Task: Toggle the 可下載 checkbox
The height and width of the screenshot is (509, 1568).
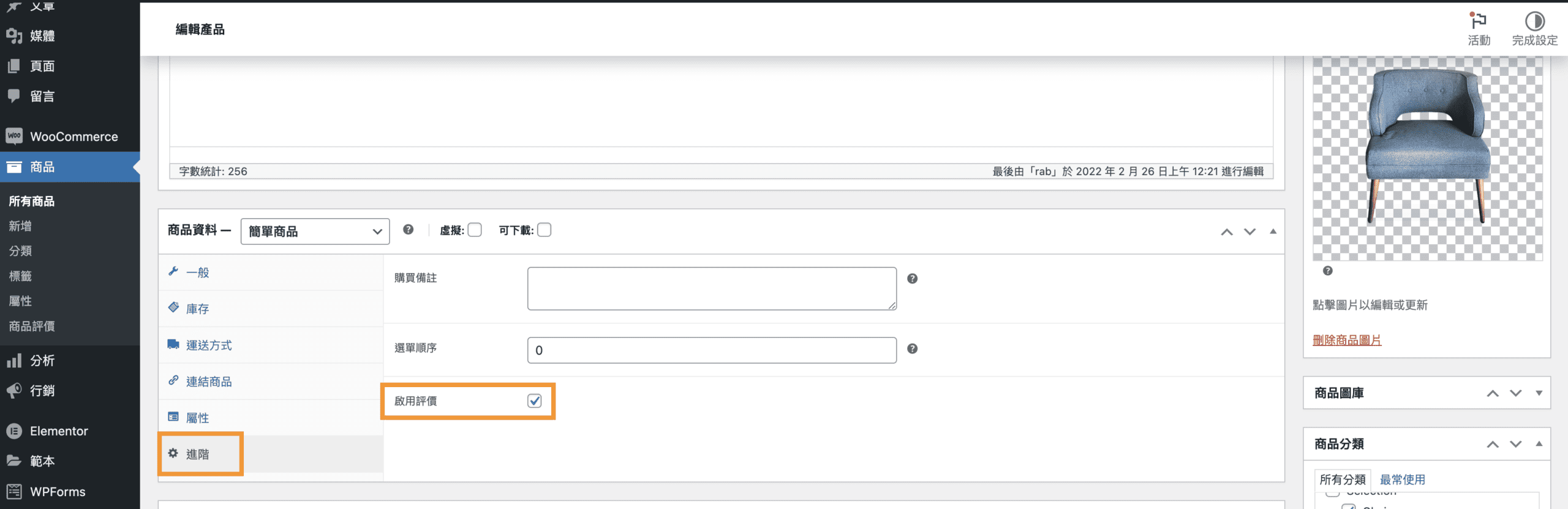Action: (x=544, y=230)
